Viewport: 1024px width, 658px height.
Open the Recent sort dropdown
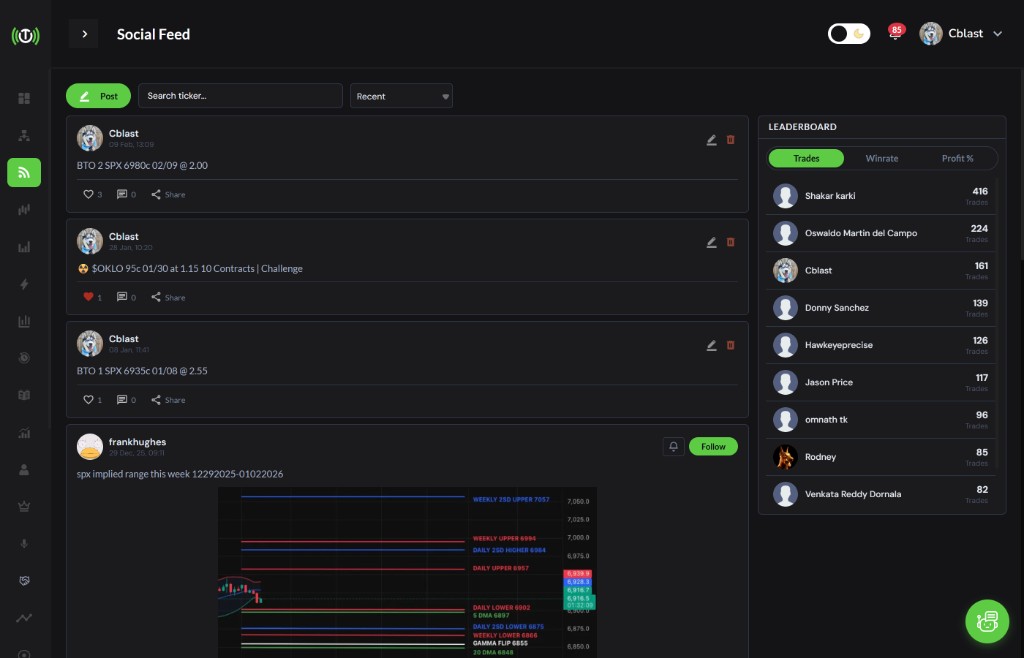(401, 96)
